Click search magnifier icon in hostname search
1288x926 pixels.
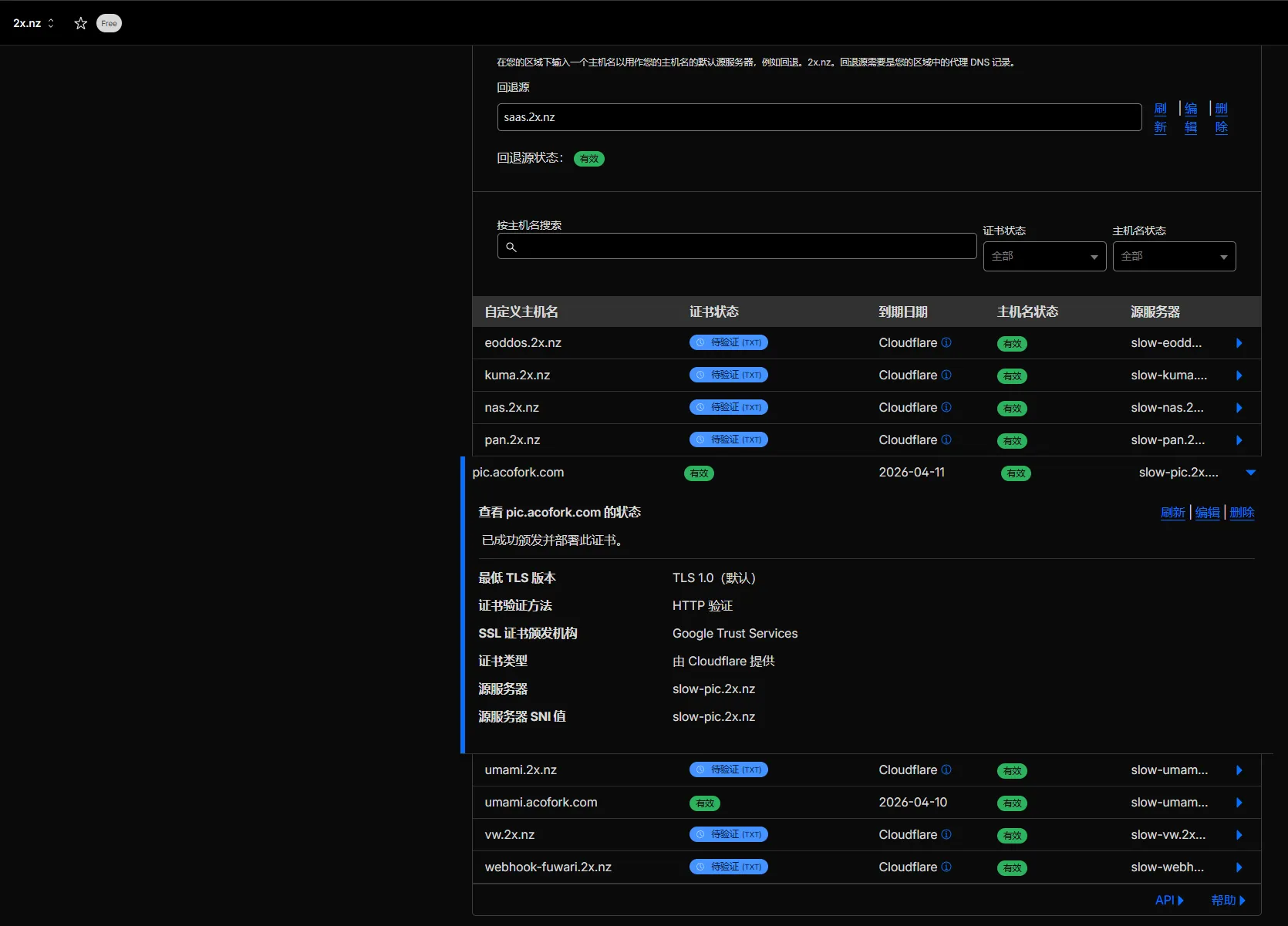(511, 247)
